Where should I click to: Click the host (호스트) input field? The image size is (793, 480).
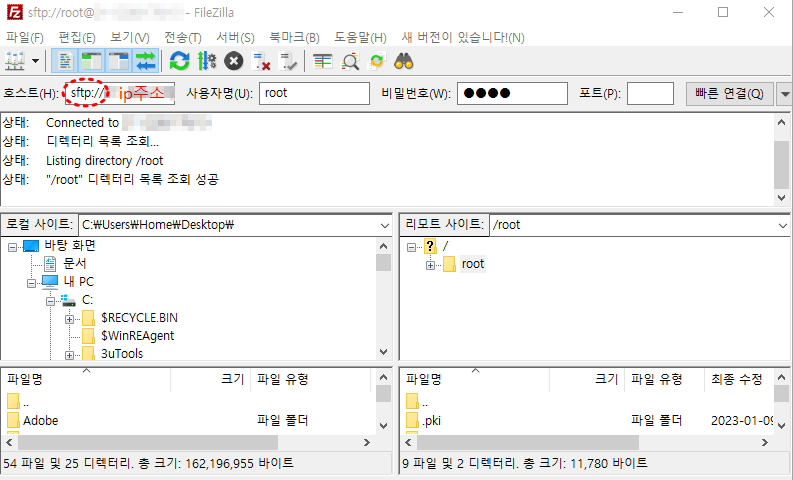click(120, 93)
